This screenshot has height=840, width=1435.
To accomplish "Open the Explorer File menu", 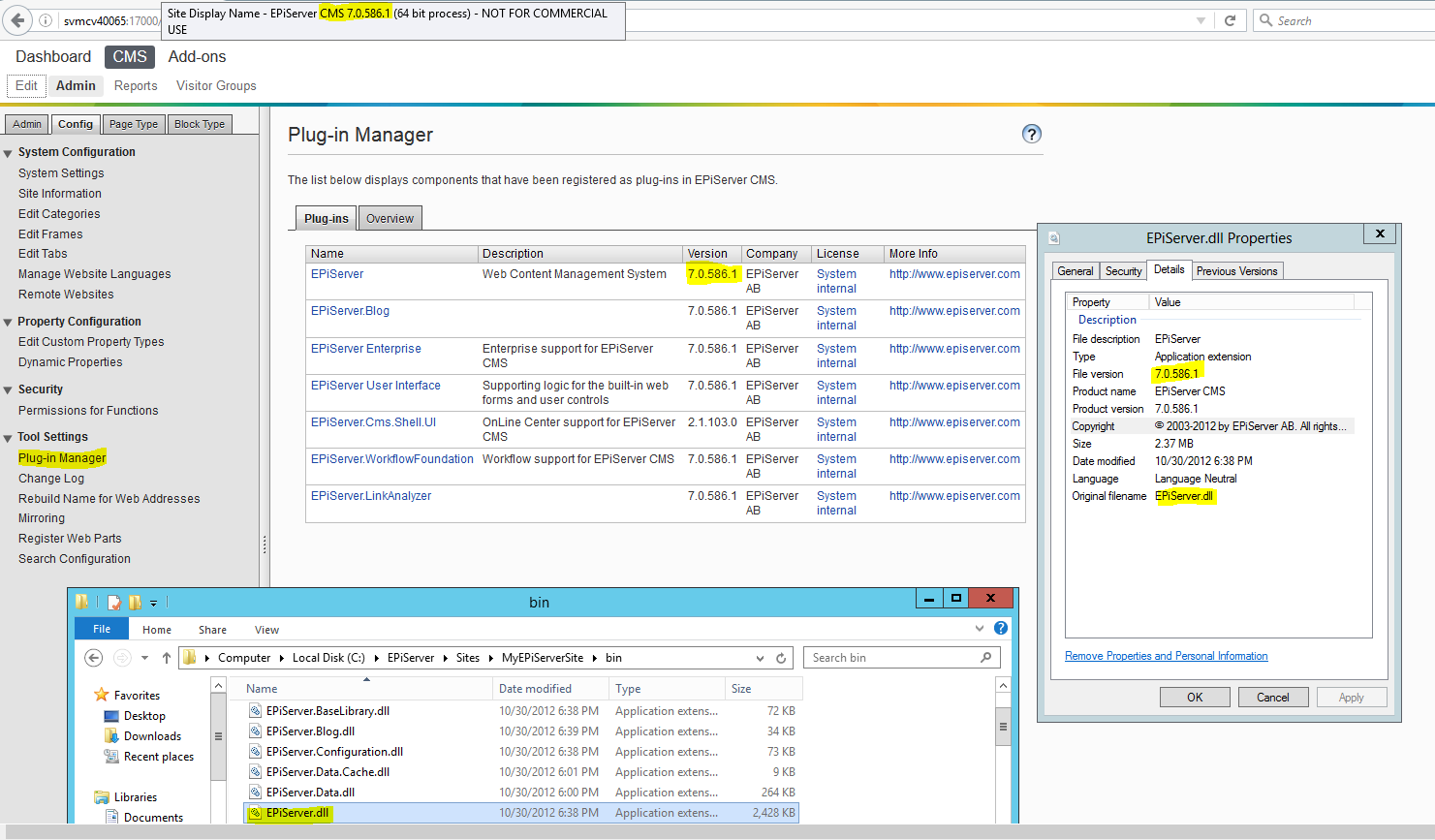I will (x=102, y=629).
